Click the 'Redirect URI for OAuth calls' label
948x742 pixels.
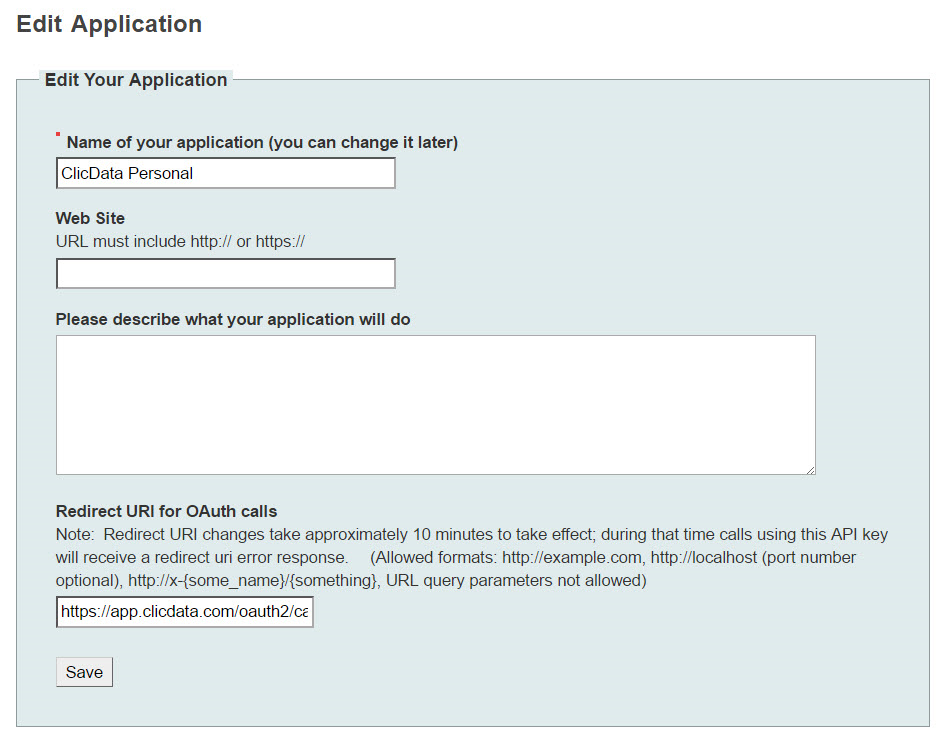(x=166, y=512)
